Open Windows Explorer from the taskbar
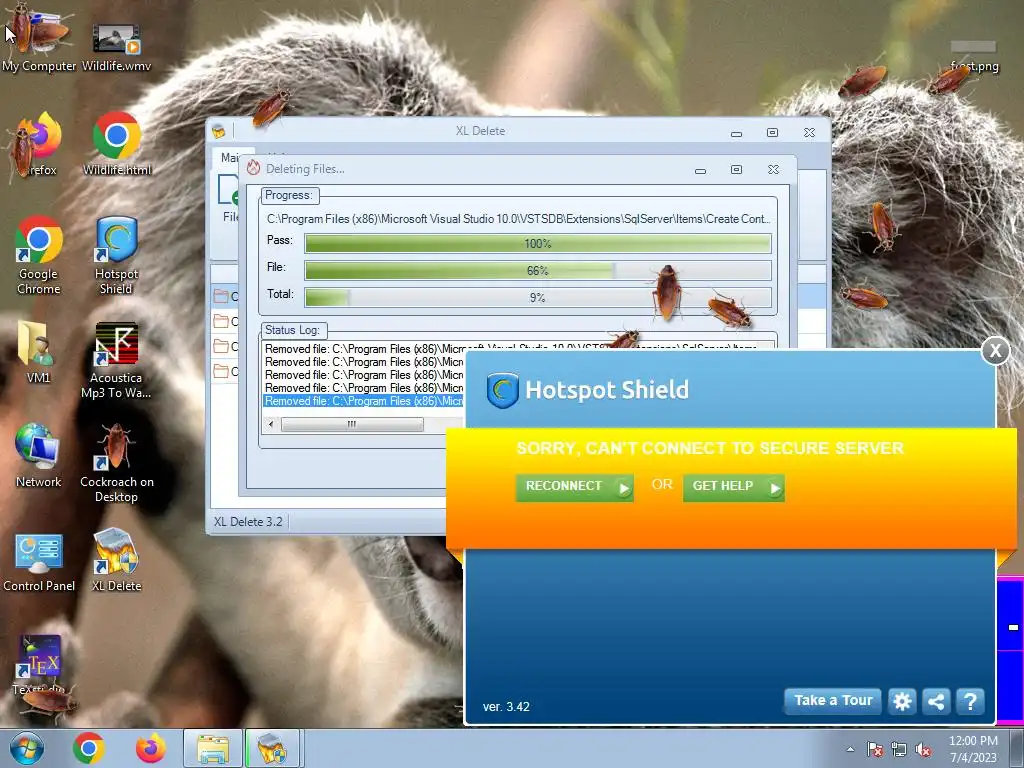Image resolution: width=1024 pixels, height=768 pixels. (213, 748)
